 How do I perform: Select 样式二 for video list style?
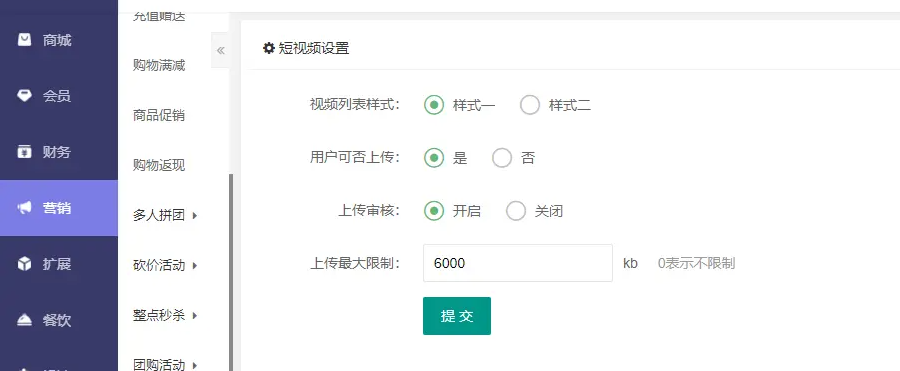[x=530, y=105]
